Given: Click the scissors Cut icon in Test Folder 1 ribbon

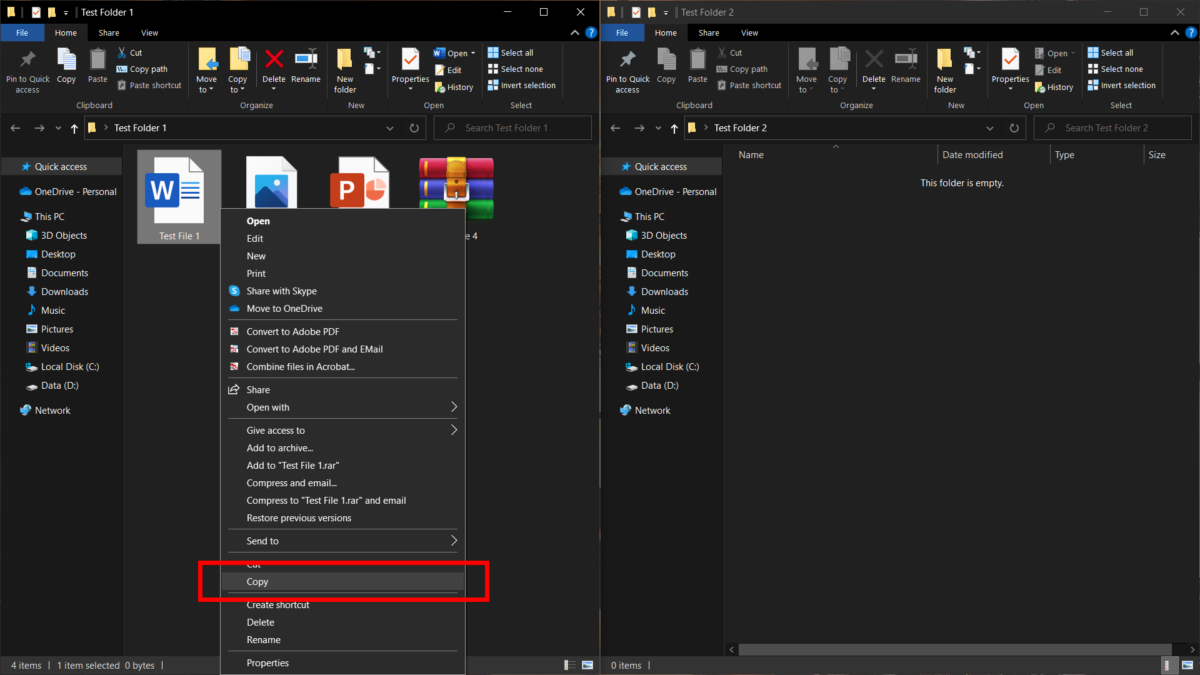Looking at the screenshot, I should click(x=122, y=53).
